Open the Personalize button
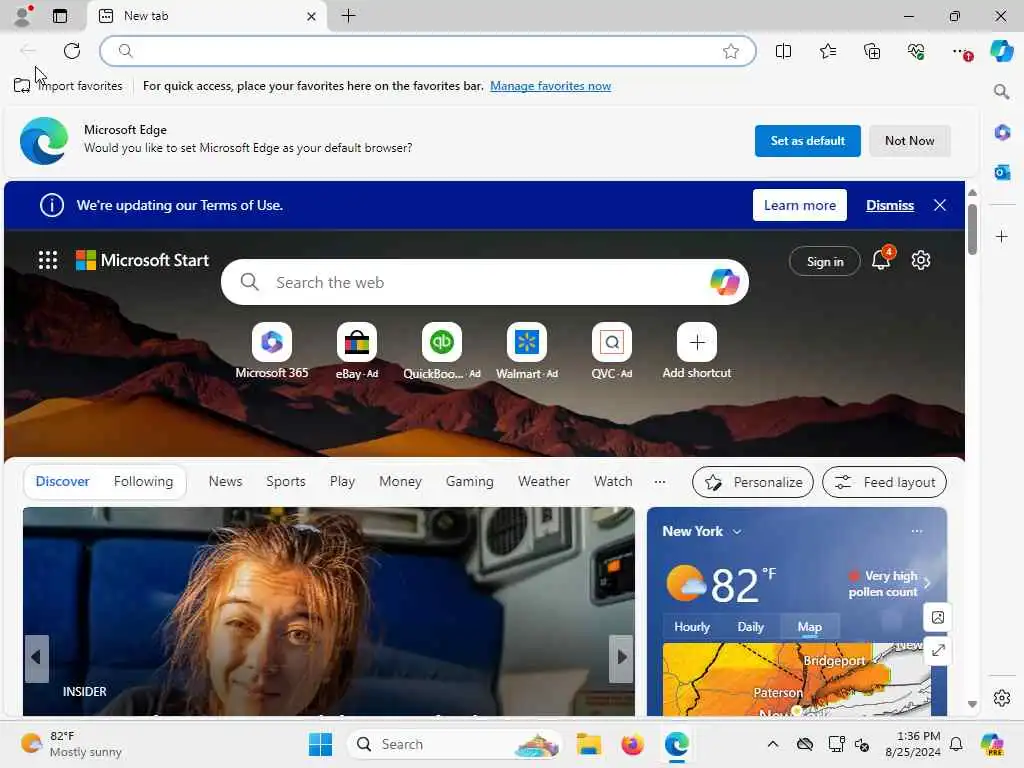Viewport: 1024px width, 768px height. (x=753, y=482)
